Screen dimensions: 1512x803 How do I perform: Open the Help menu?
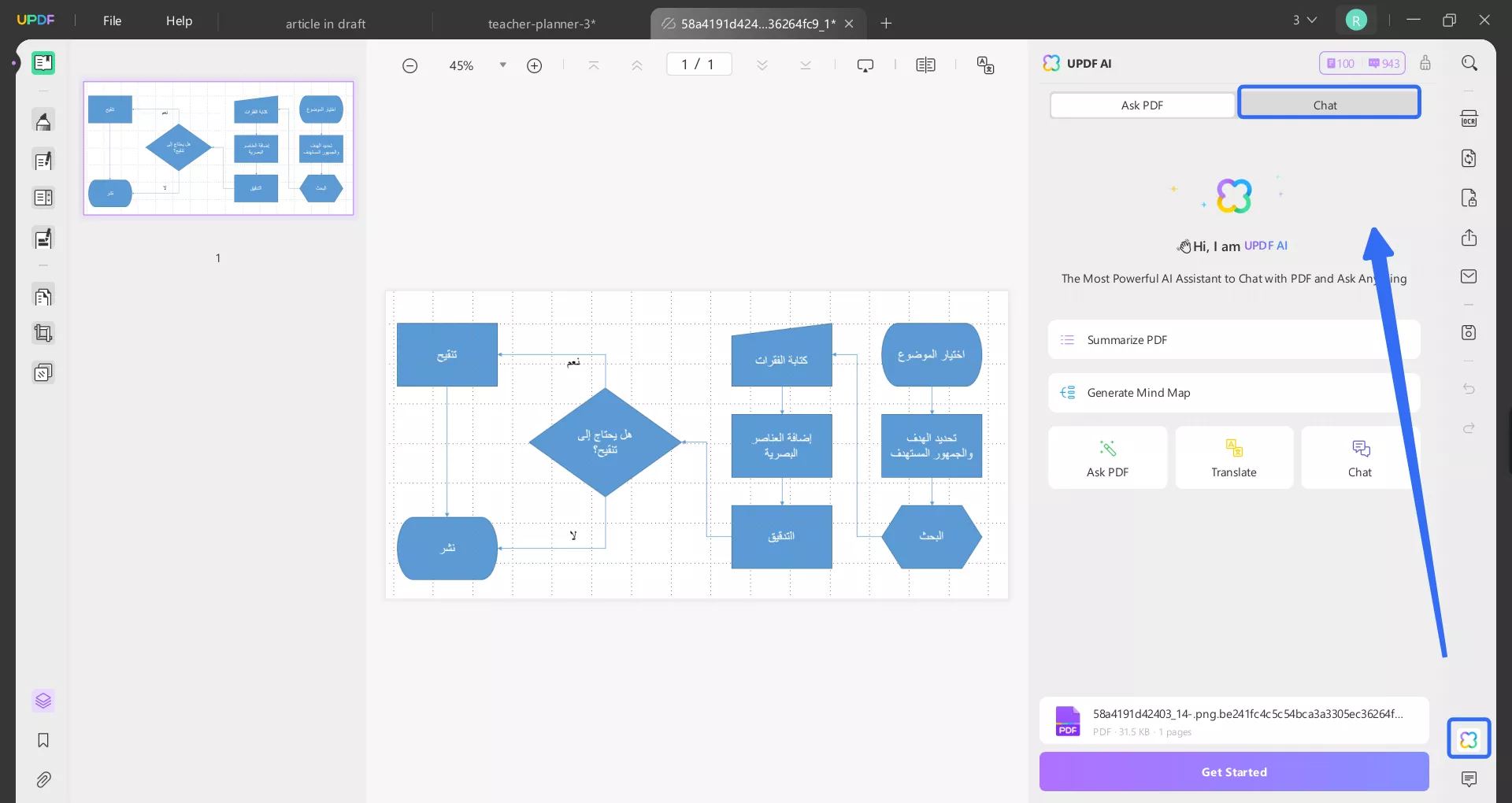pyautogui.click(x=179, y=20)
